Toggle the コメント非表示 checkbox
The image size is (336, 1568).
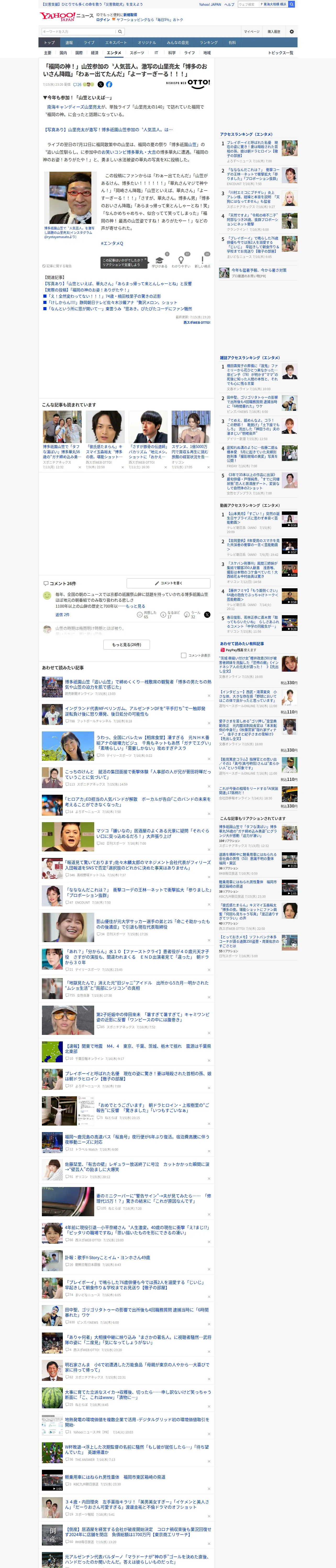[x=183, y=656]
